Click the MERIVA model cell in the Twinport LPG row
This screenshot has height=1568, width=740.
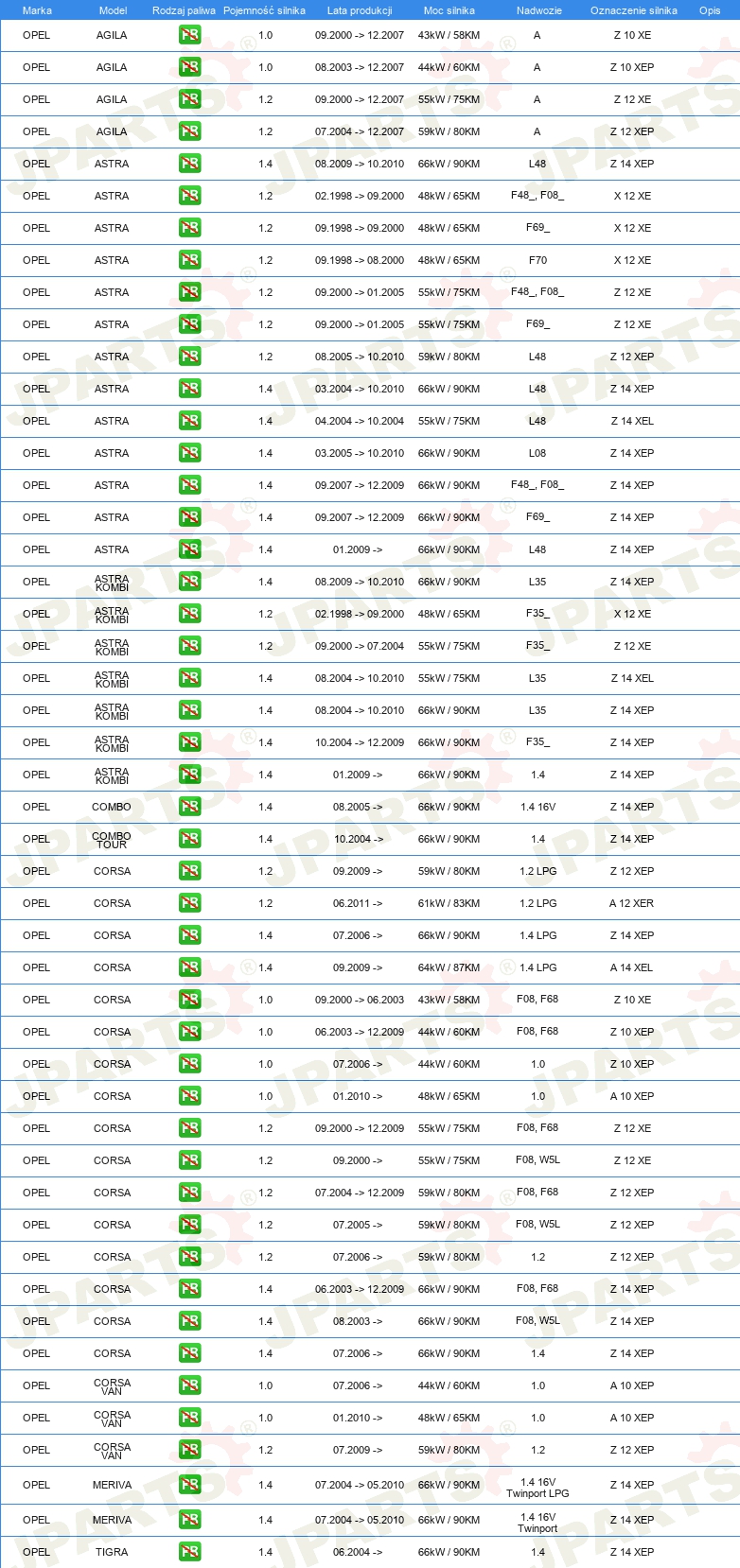112,1485
